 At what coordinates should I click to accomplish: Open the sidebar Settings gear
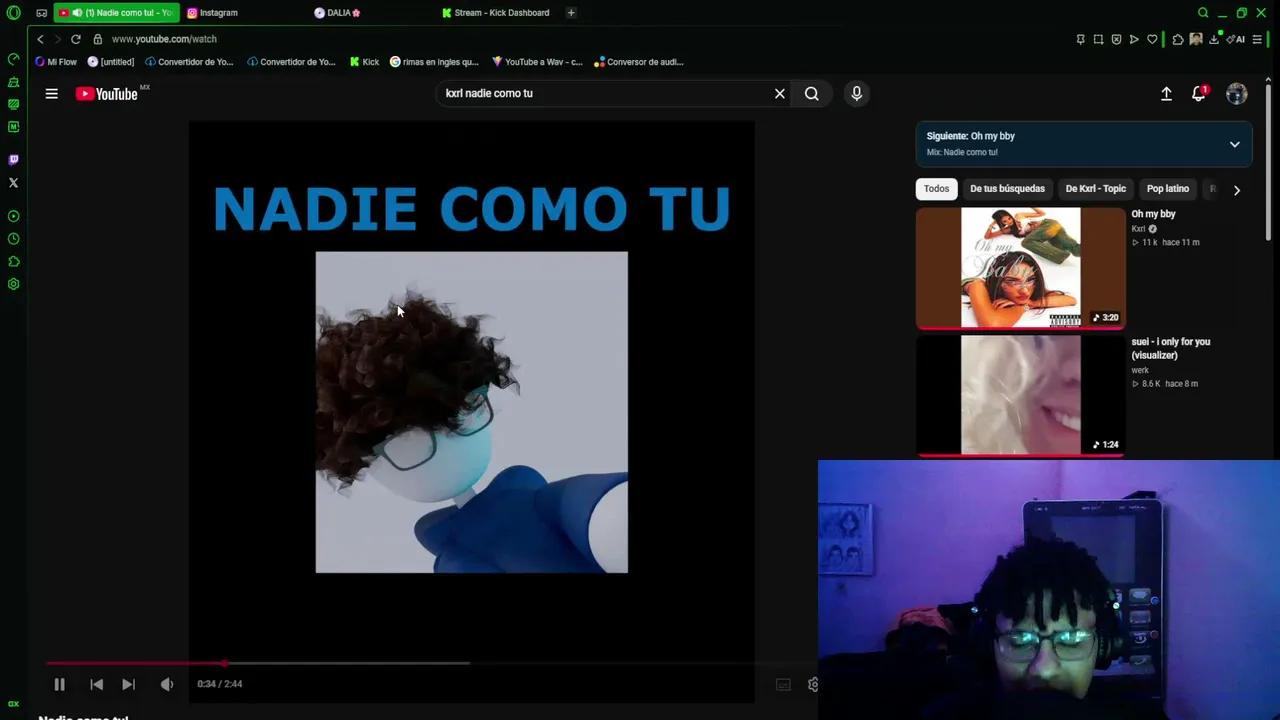(x=13, y=284)
